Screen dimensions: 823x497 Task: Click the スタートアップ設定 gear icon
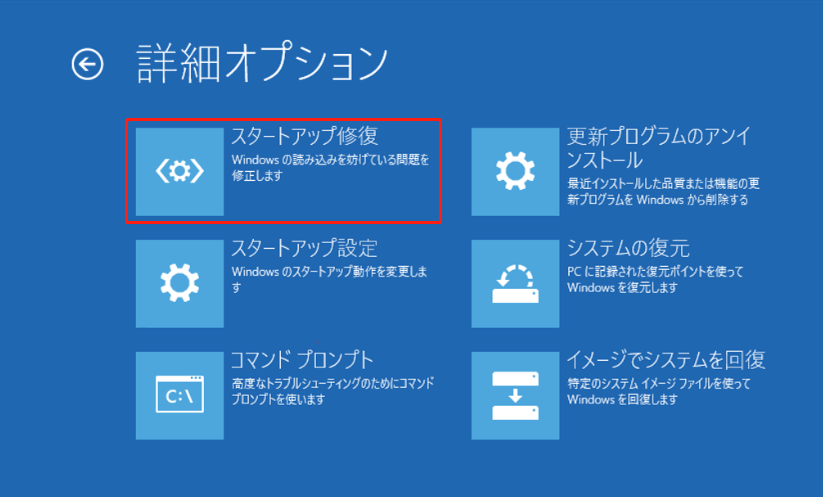[180, 283]
